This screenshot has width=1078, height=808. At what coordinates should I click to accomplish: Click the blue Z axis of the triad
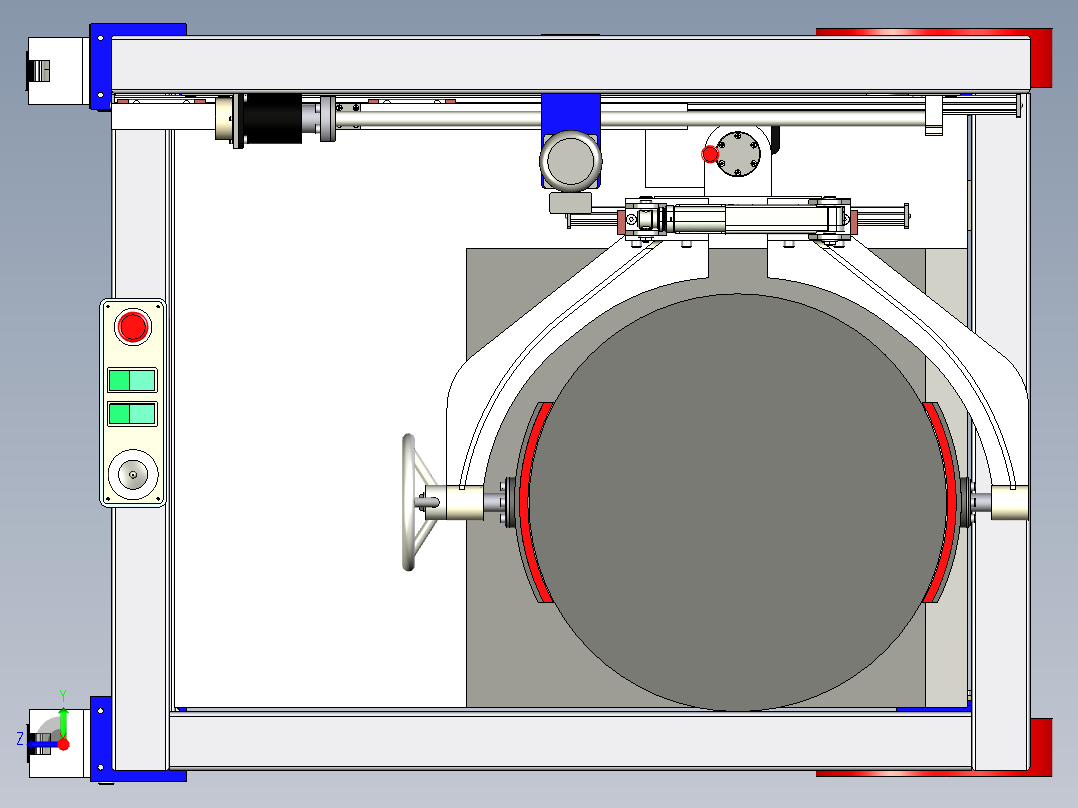tap(43, 744)
